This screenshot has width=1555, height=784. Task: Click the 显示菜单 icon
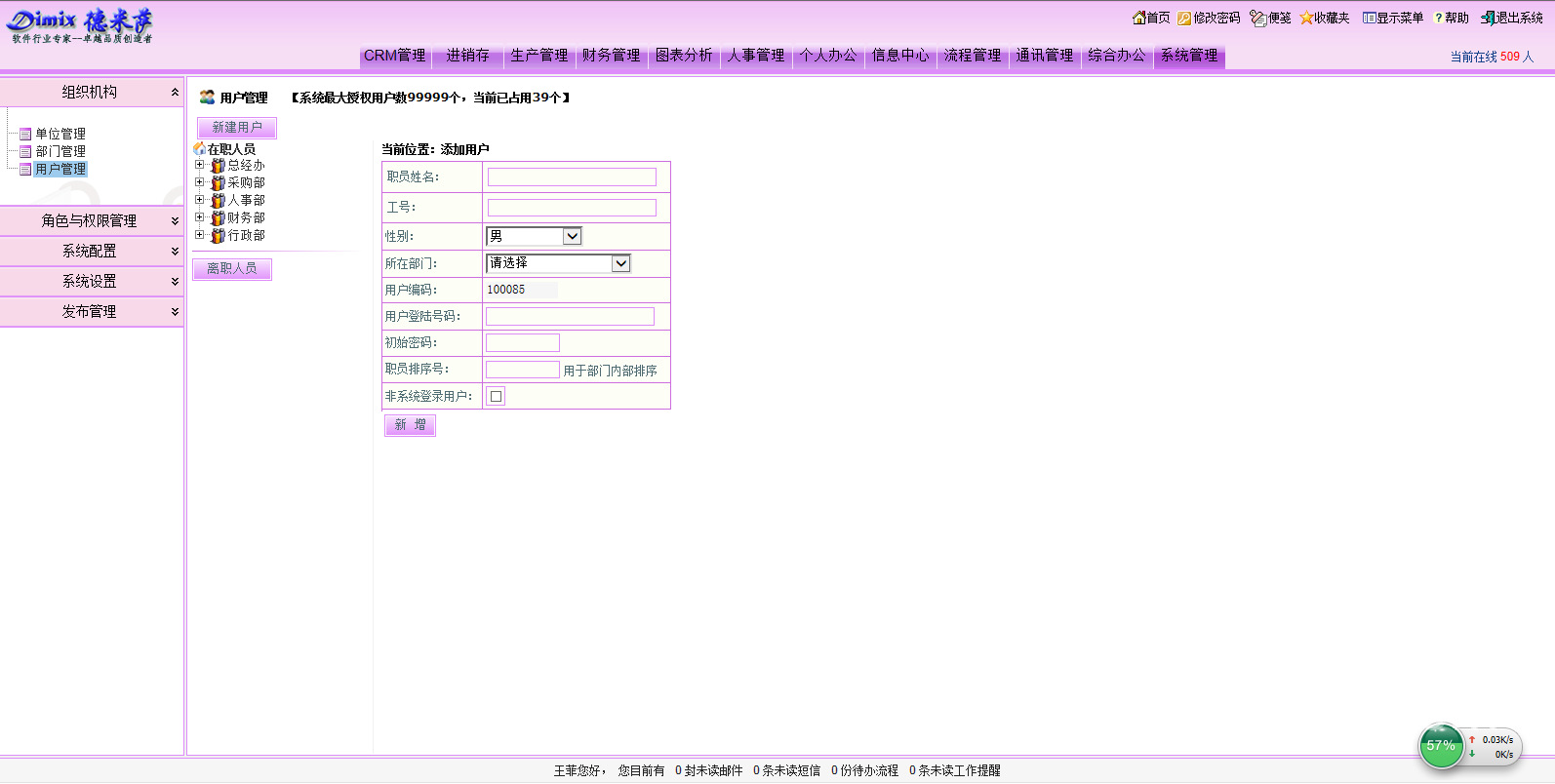[x=1369, y=18]
